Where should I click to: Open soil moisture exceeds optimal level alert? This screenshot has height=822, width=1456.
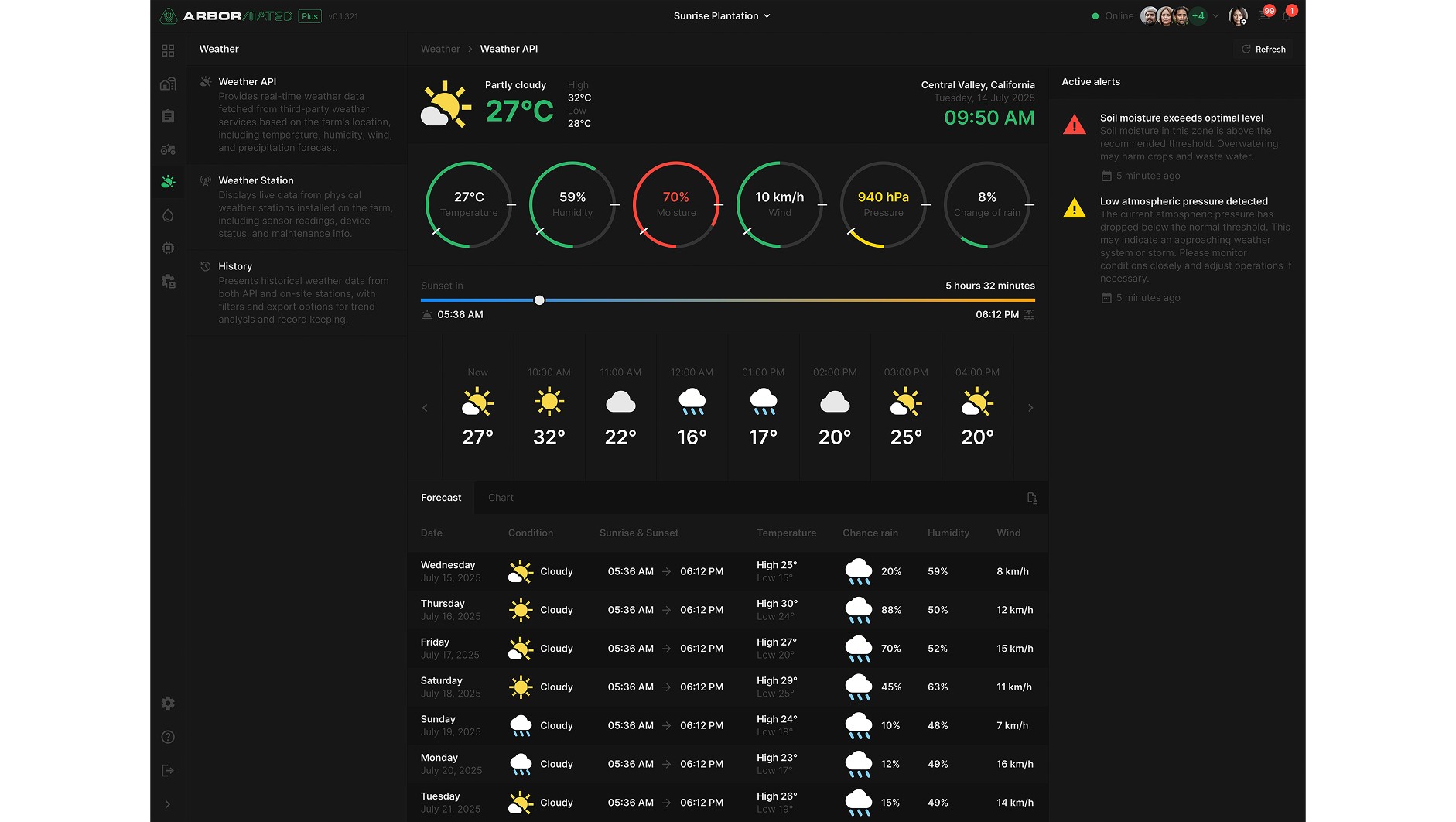[x=1177, y=146]
